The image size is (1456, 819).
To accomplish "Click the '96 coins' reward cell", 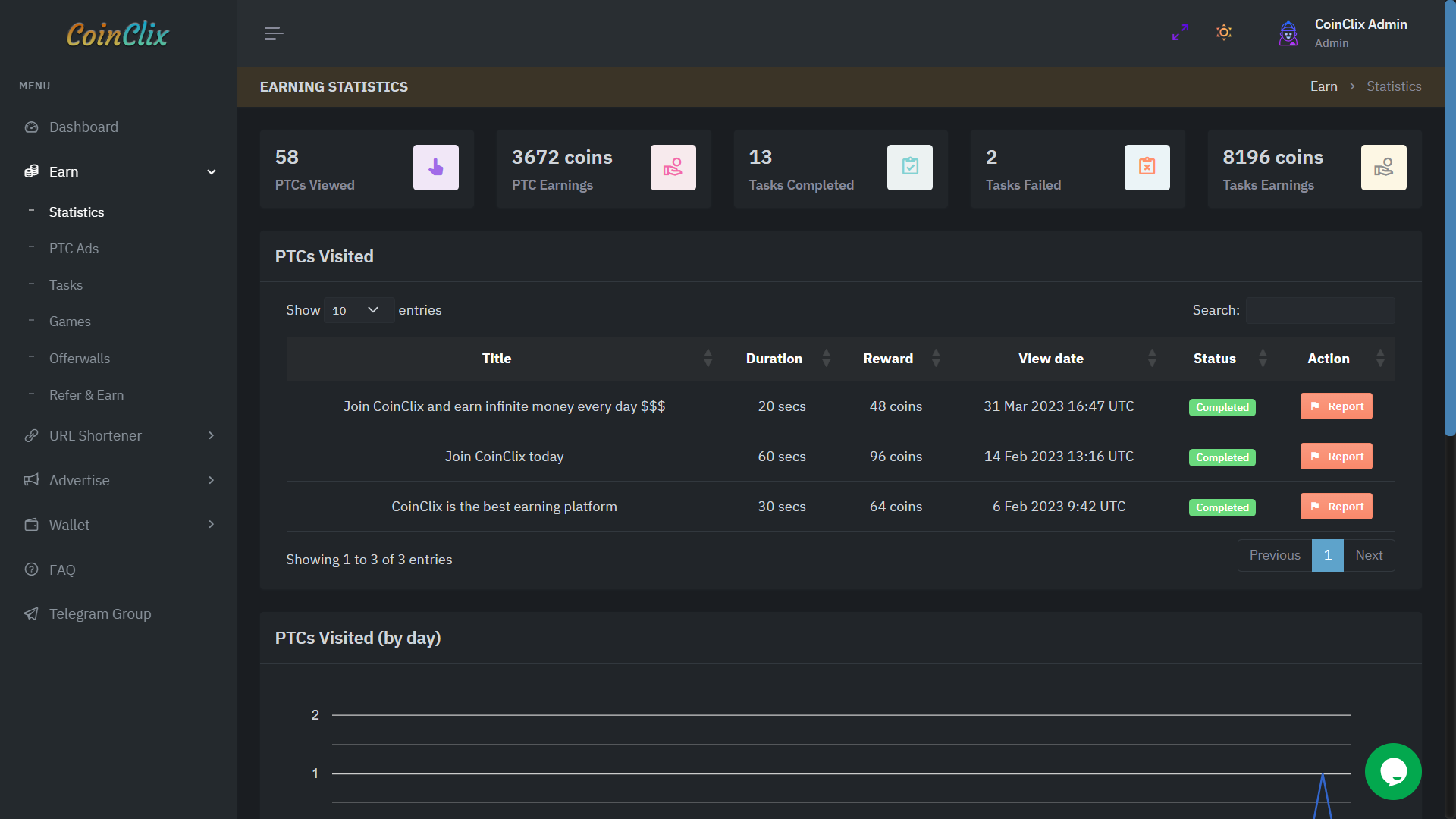I will pyautogui.click(x=896, y=457).
